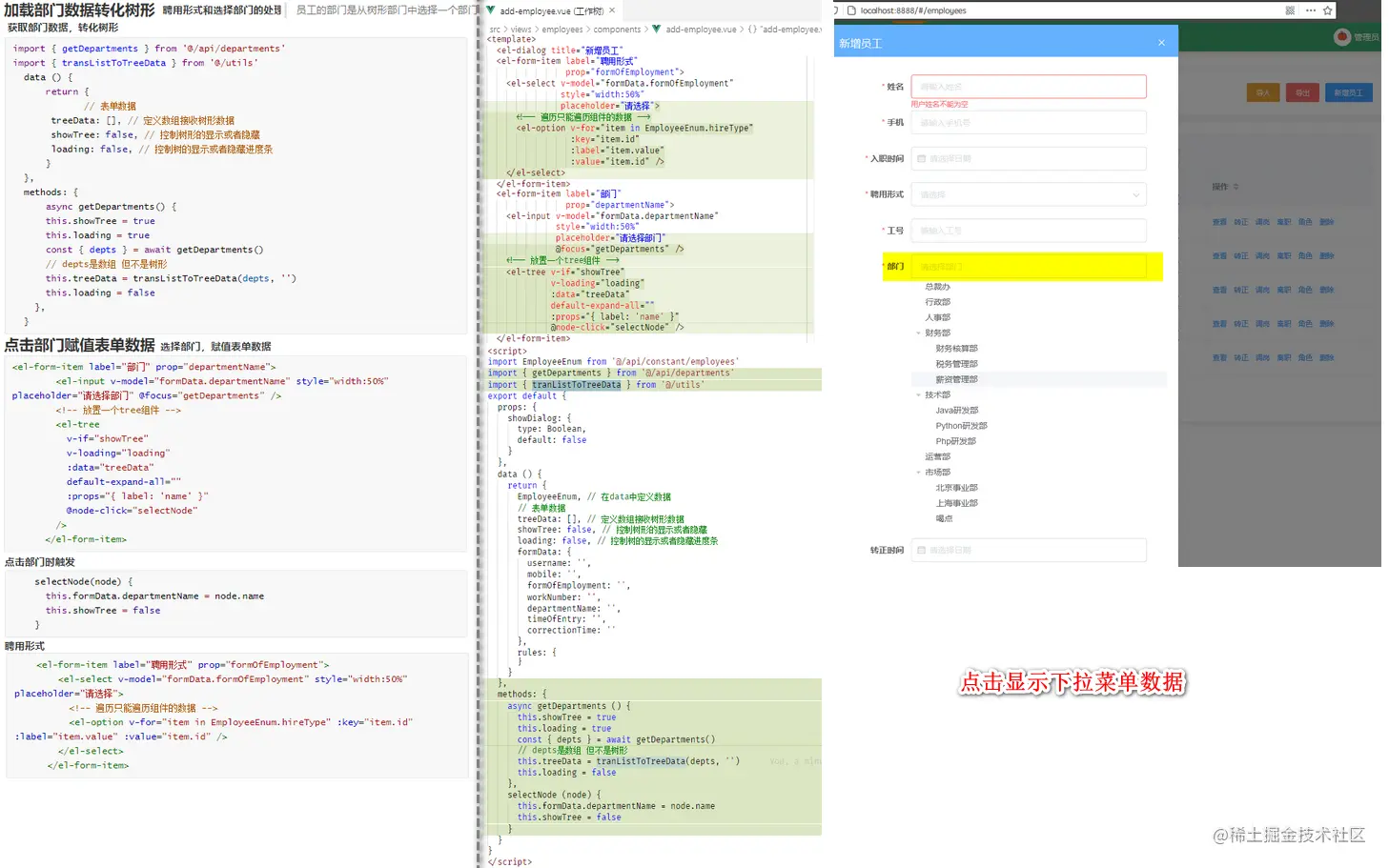Select 上海事业部 in the department tree
The image size is (1389, 868).
957,503
